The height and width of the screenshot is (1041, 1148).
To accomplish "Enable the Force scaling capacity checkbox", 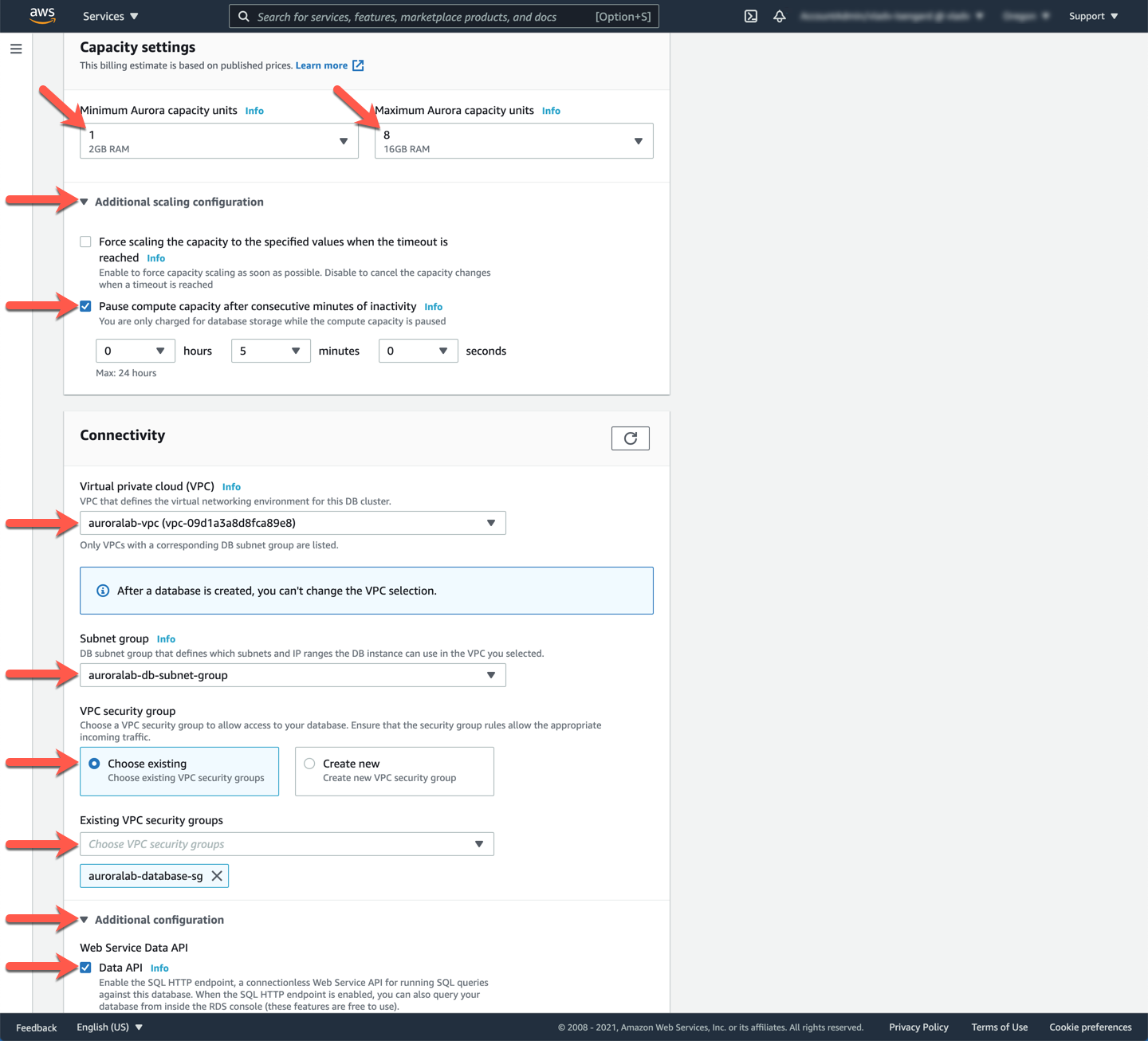I will pyautogui.click(x=85, y=242).
